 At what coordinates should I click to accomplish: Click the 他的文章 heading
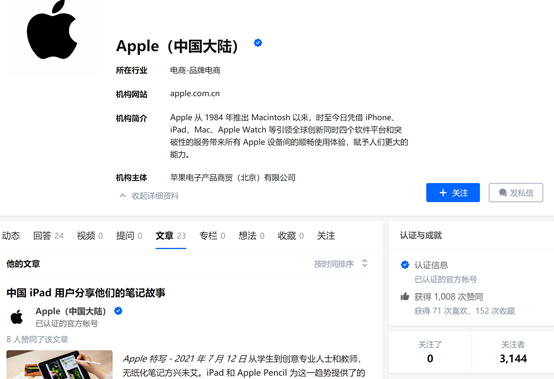23,264
